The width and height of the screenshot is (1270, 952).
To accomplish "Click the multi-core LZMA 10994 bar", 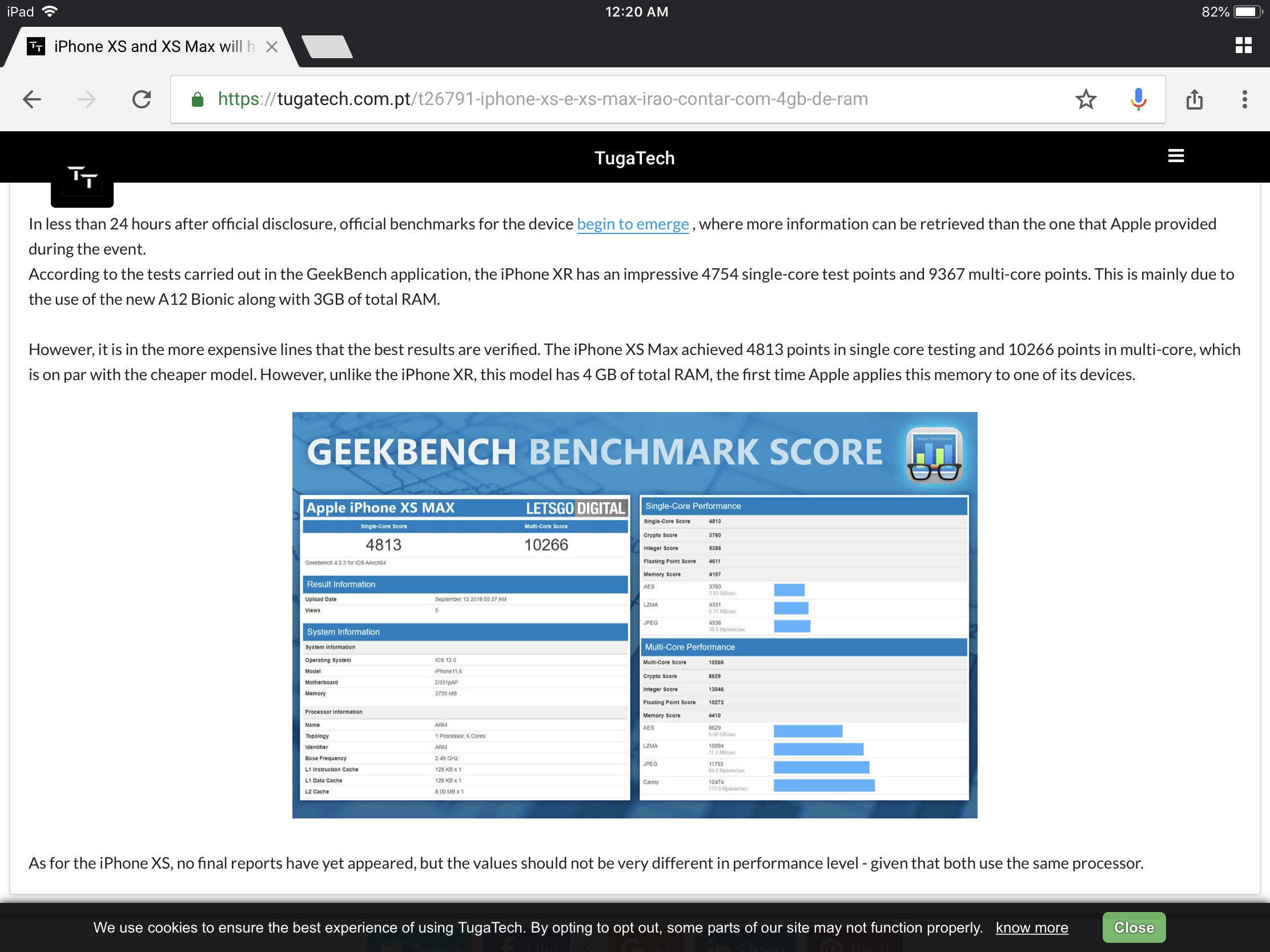I will coord(818,749).
